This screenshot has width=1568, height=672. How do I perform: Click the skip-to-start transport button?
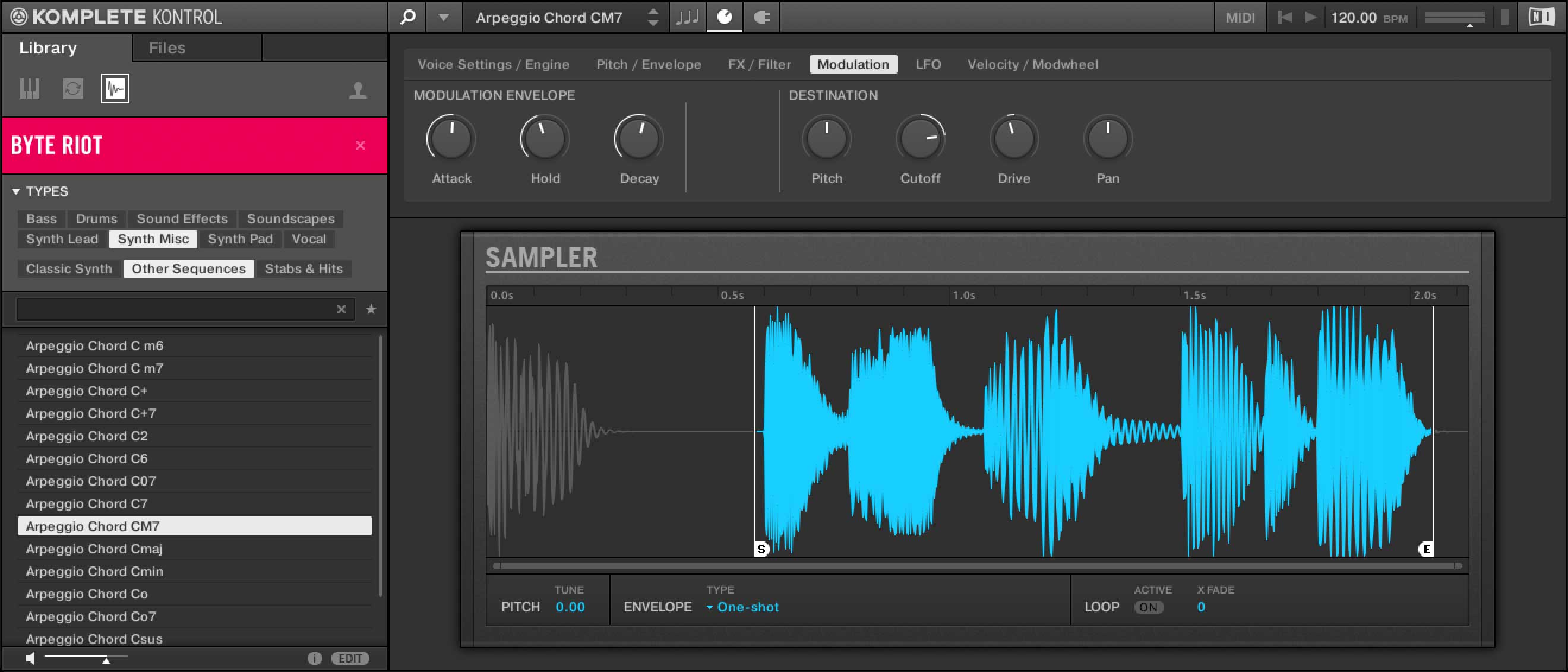(x=1284, y=17)
